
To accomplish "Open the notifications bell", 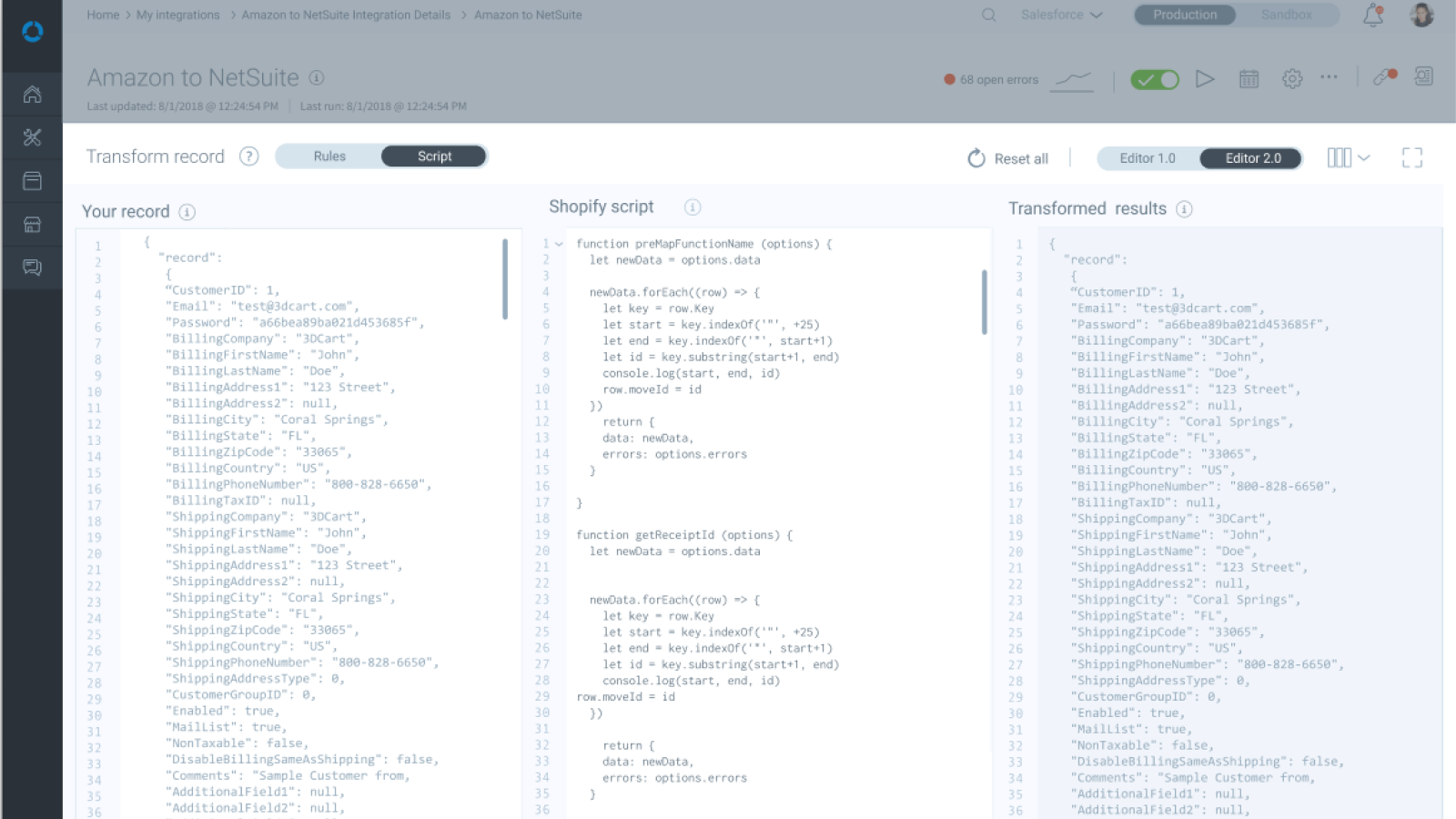I will click(x=1373, y=15).
